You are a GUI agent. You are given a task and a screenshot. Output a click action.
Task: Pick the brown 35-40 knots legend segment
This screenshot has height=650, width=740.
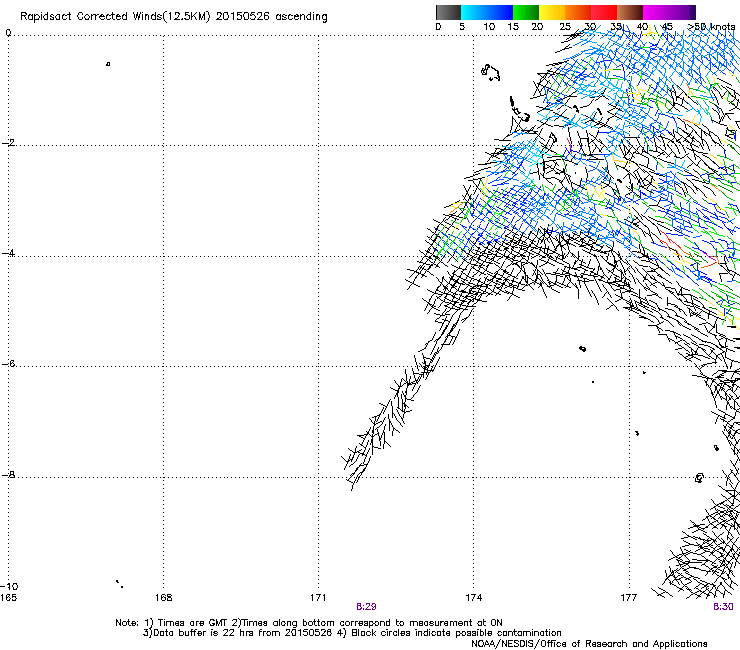630,12
